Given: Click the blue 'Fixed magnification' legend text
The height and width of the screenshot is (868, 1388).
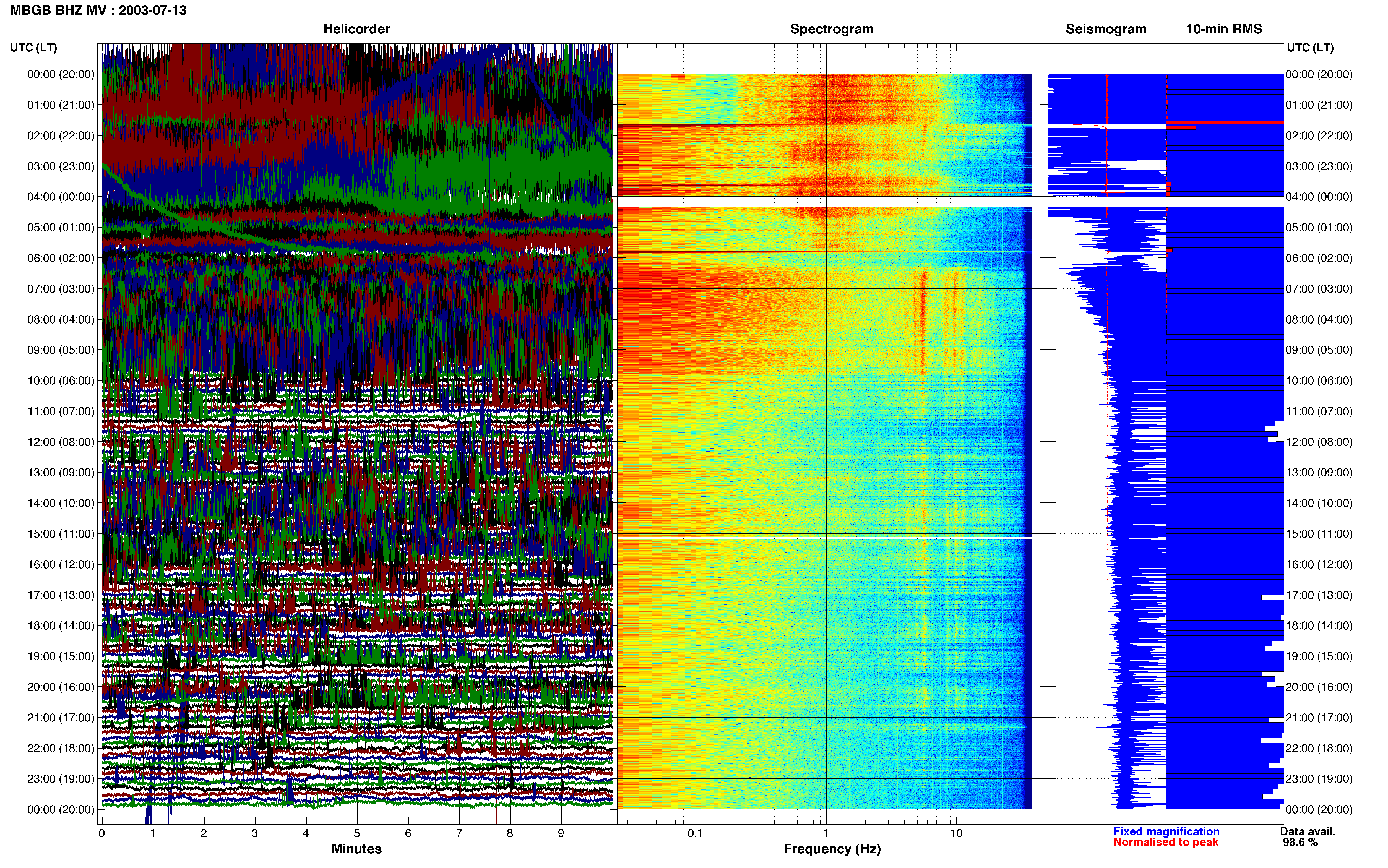Looking at the screenshot, I should pos(1166,832).
